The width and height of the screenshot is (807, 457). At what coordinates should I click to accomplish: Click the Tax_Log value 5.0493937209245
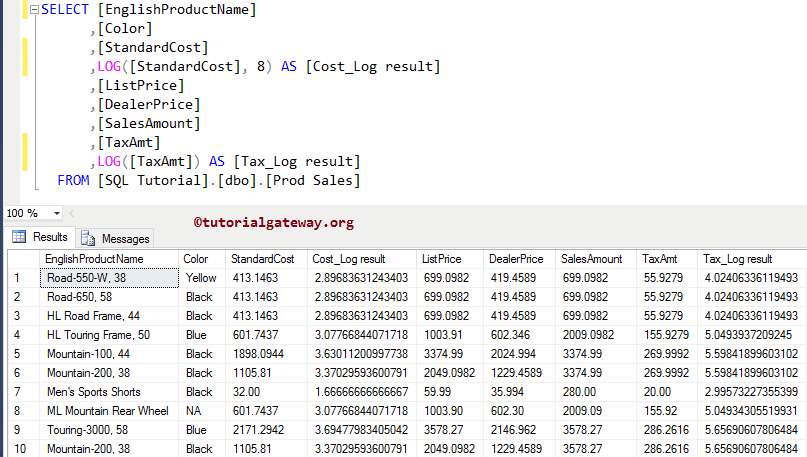point(752,335)
